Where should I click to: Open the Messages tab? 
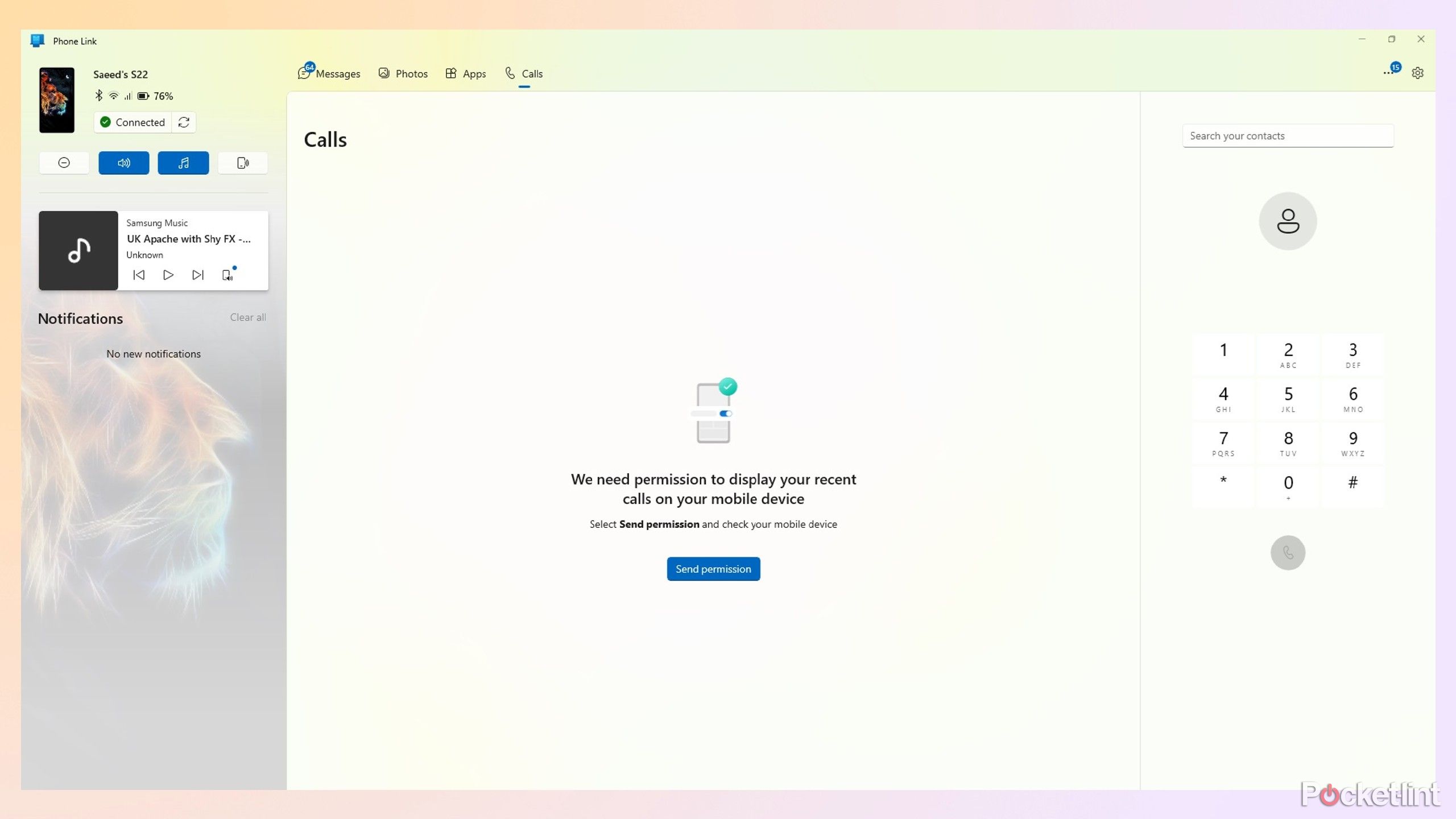point(329,73)
